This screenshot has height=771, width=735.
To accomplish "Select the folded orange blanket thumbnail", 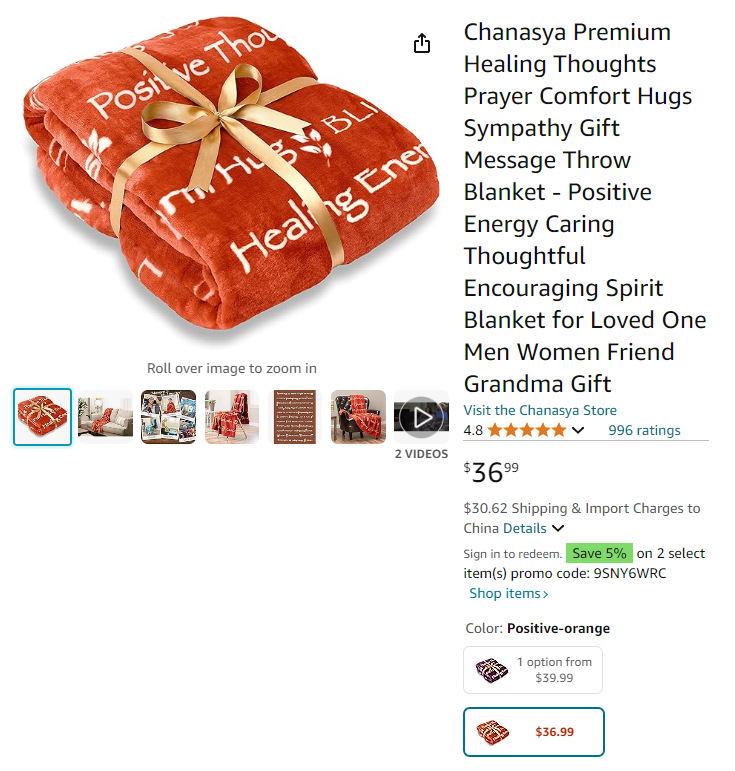I will [42, 417].
